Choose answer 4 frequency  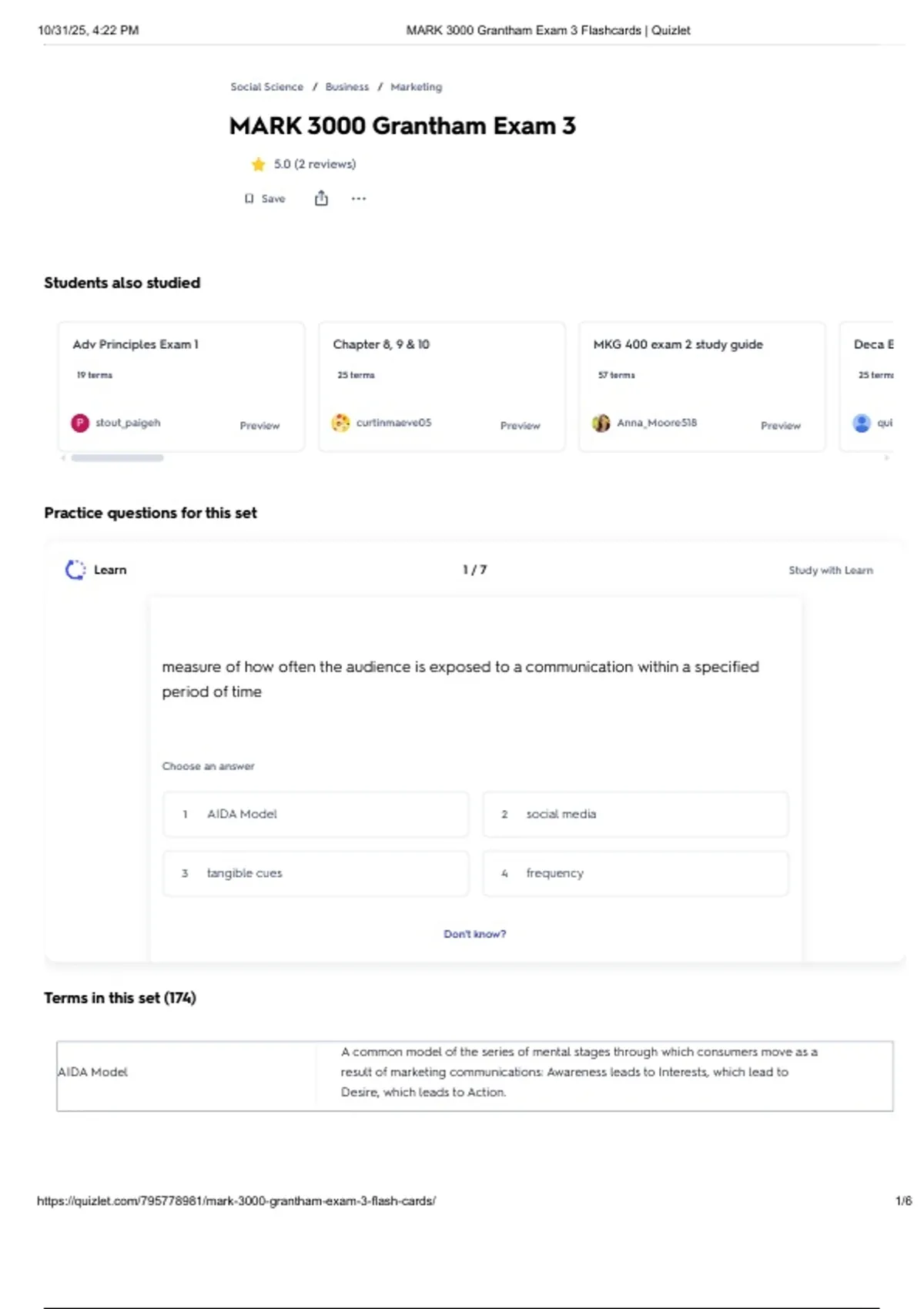coord(635,873)
